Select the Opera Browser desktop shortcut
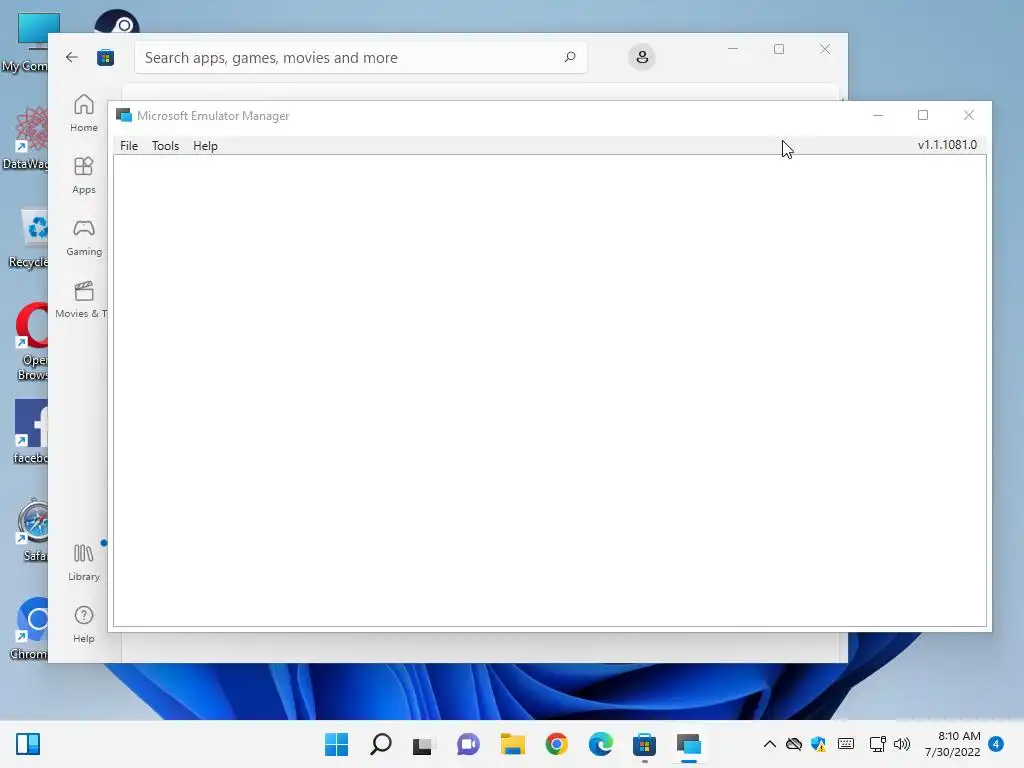Screen dimensions: 1024x768 tap(31, 342)
